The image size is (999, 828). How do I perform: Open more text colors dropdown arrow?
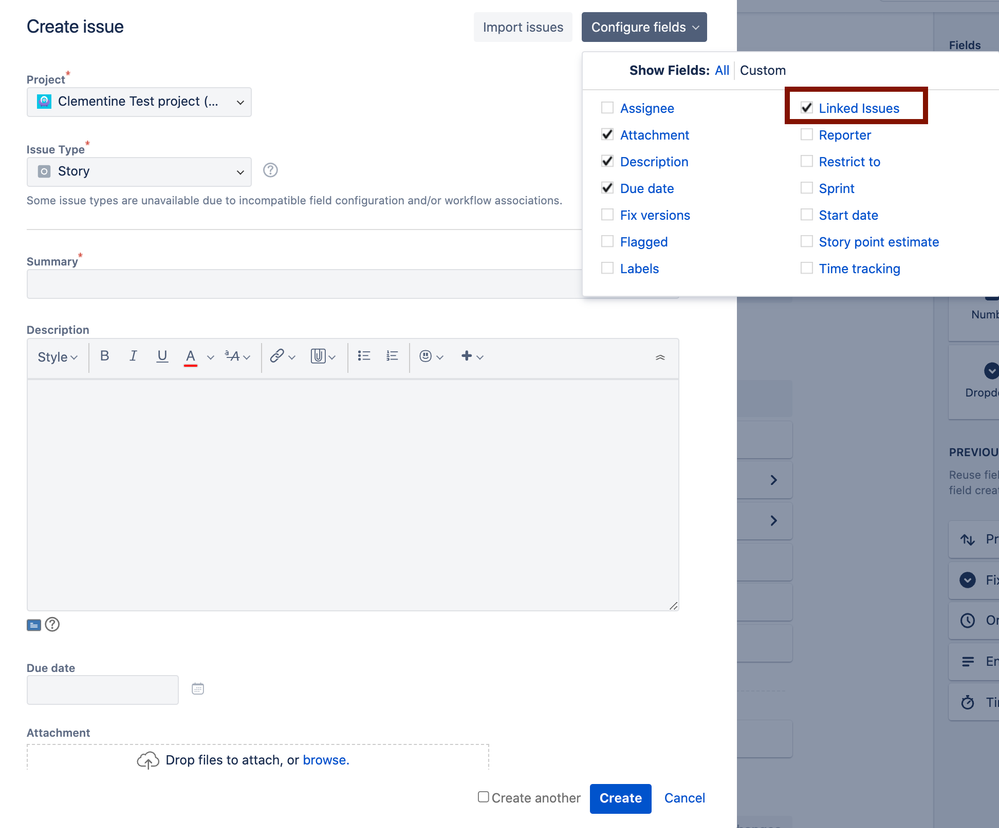tap(210, 357)
